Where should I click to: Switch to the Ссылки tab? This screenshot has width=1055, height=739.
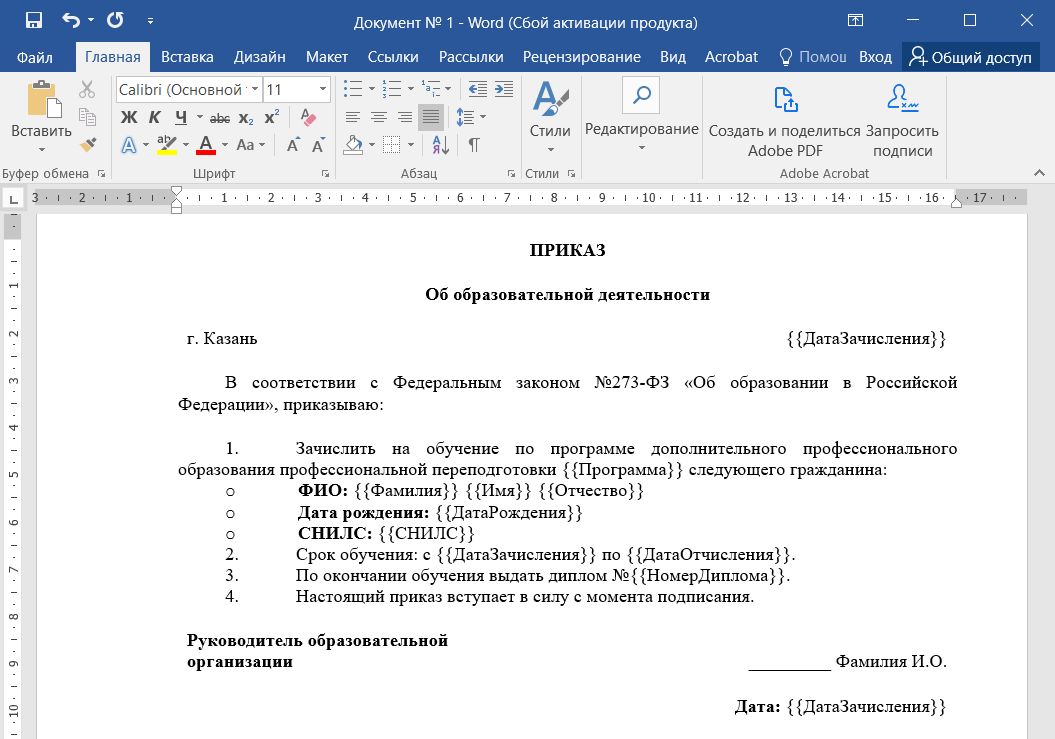[x=393, y=57]
